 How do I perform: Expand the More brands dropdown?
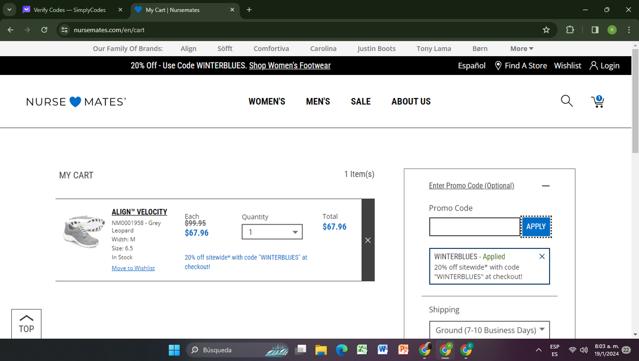522,48
